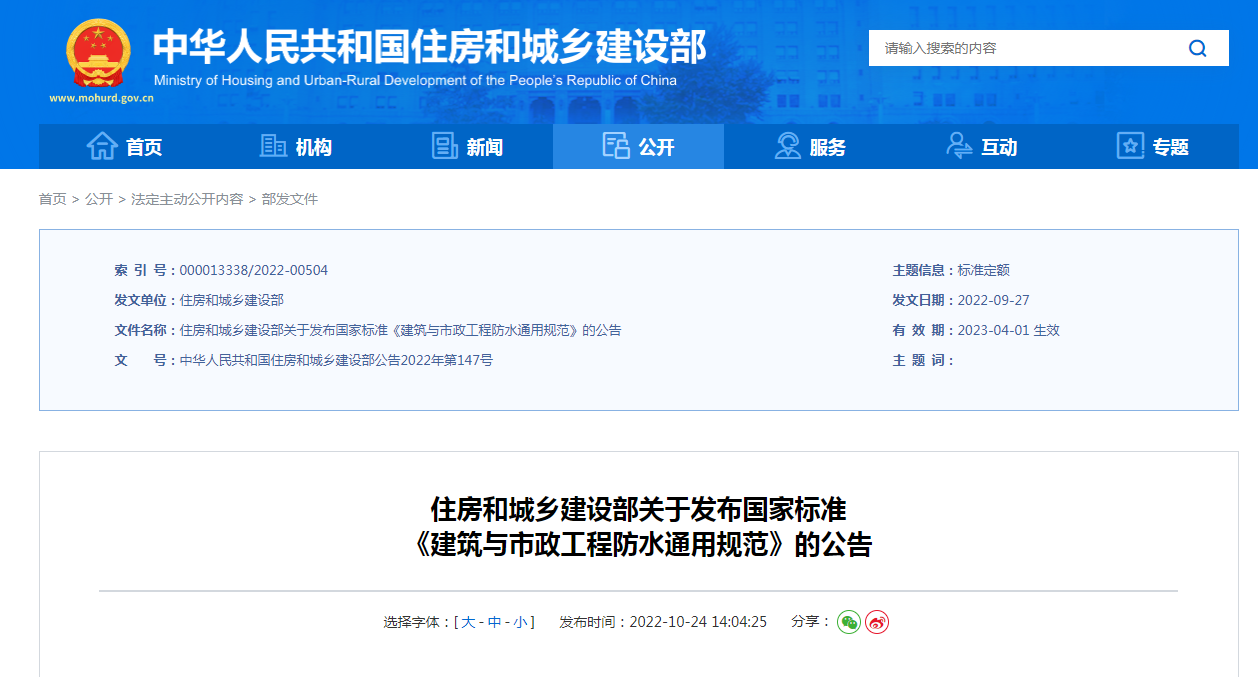Click 公开 in the breadcrumb

pyautogui.click(x=99, y=199)
